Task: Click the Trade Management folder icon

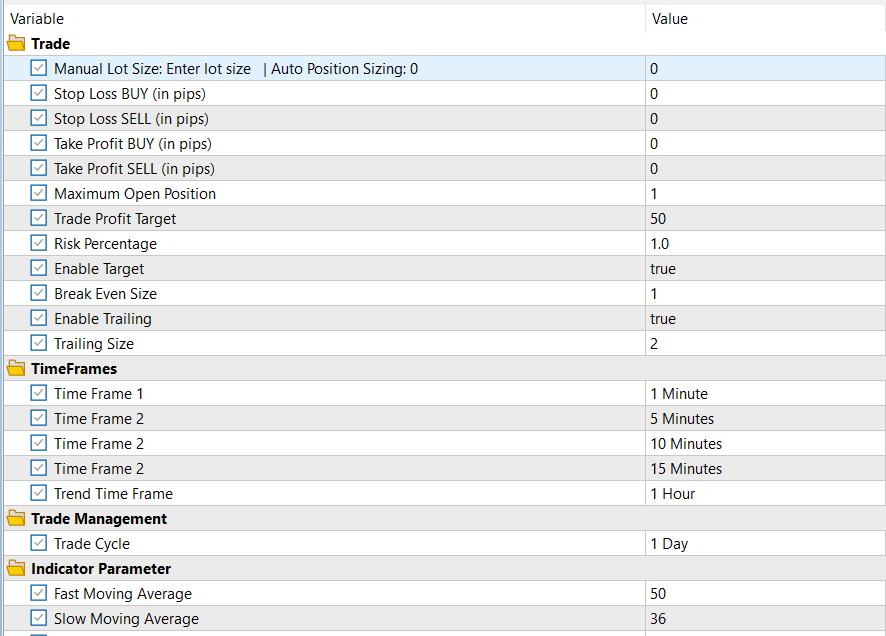Action: click(x=16, y=519)
